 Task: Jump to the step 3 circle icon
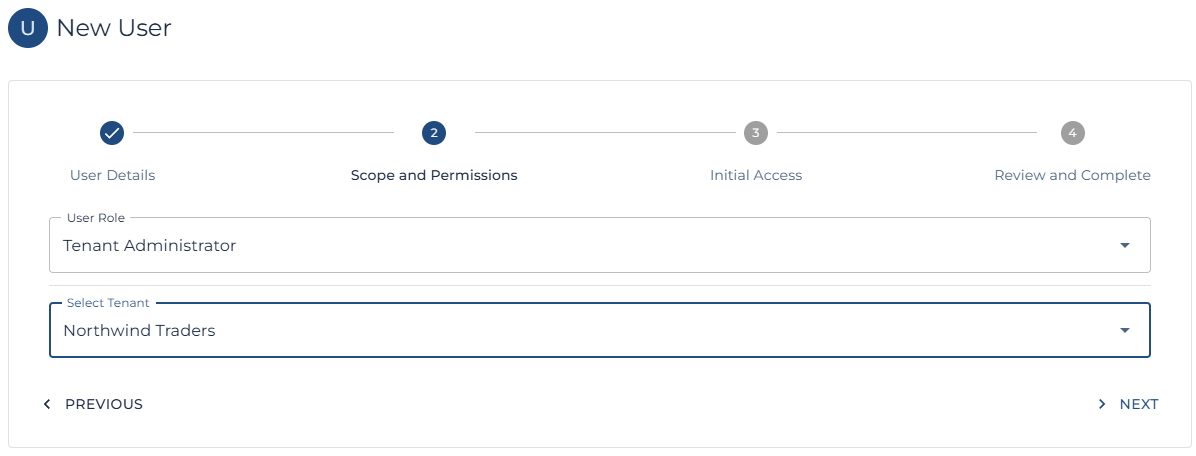click(x=756, y=133)
